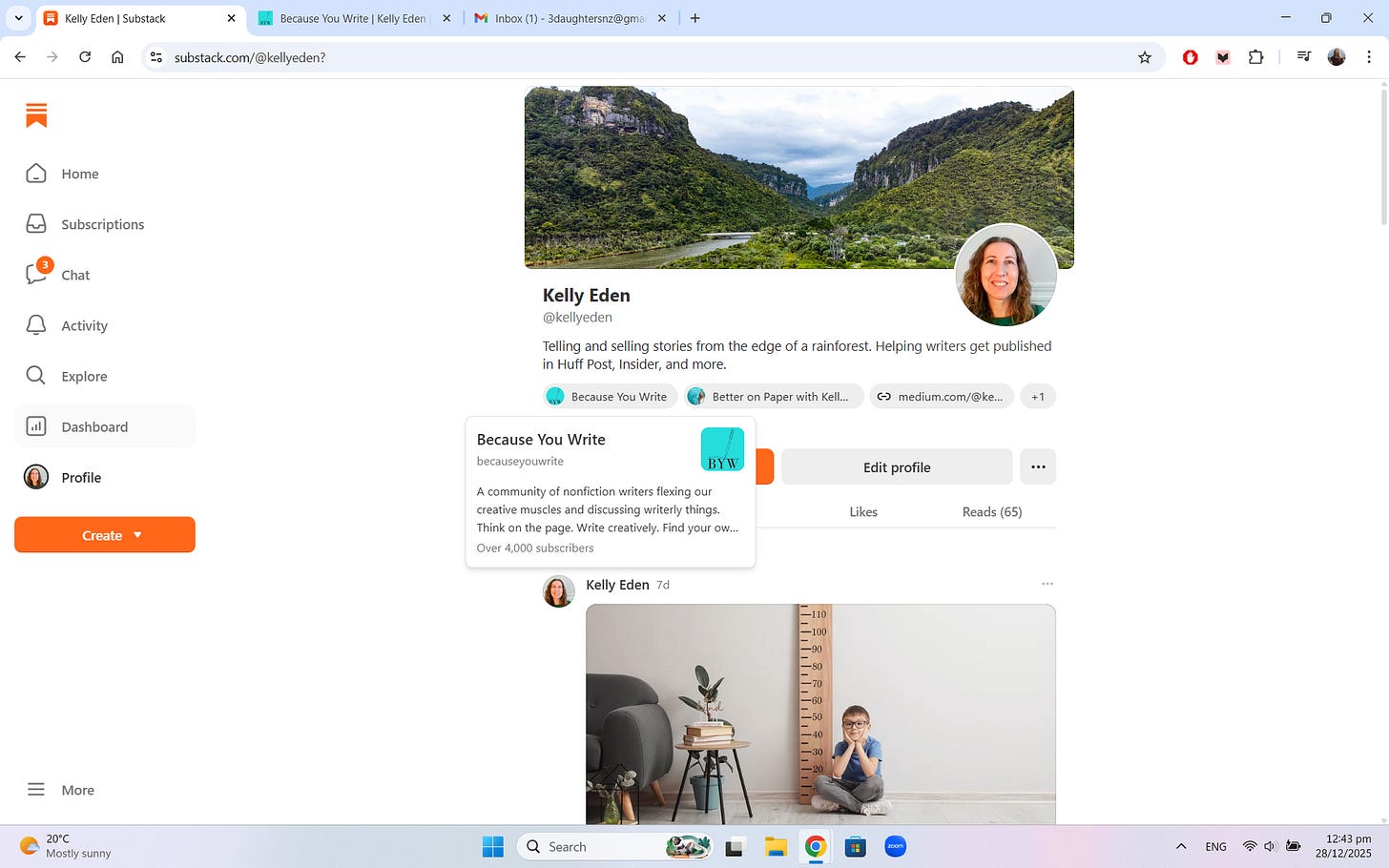Switch to the Likes tab

pyautogui.click(x=863, y=512)
